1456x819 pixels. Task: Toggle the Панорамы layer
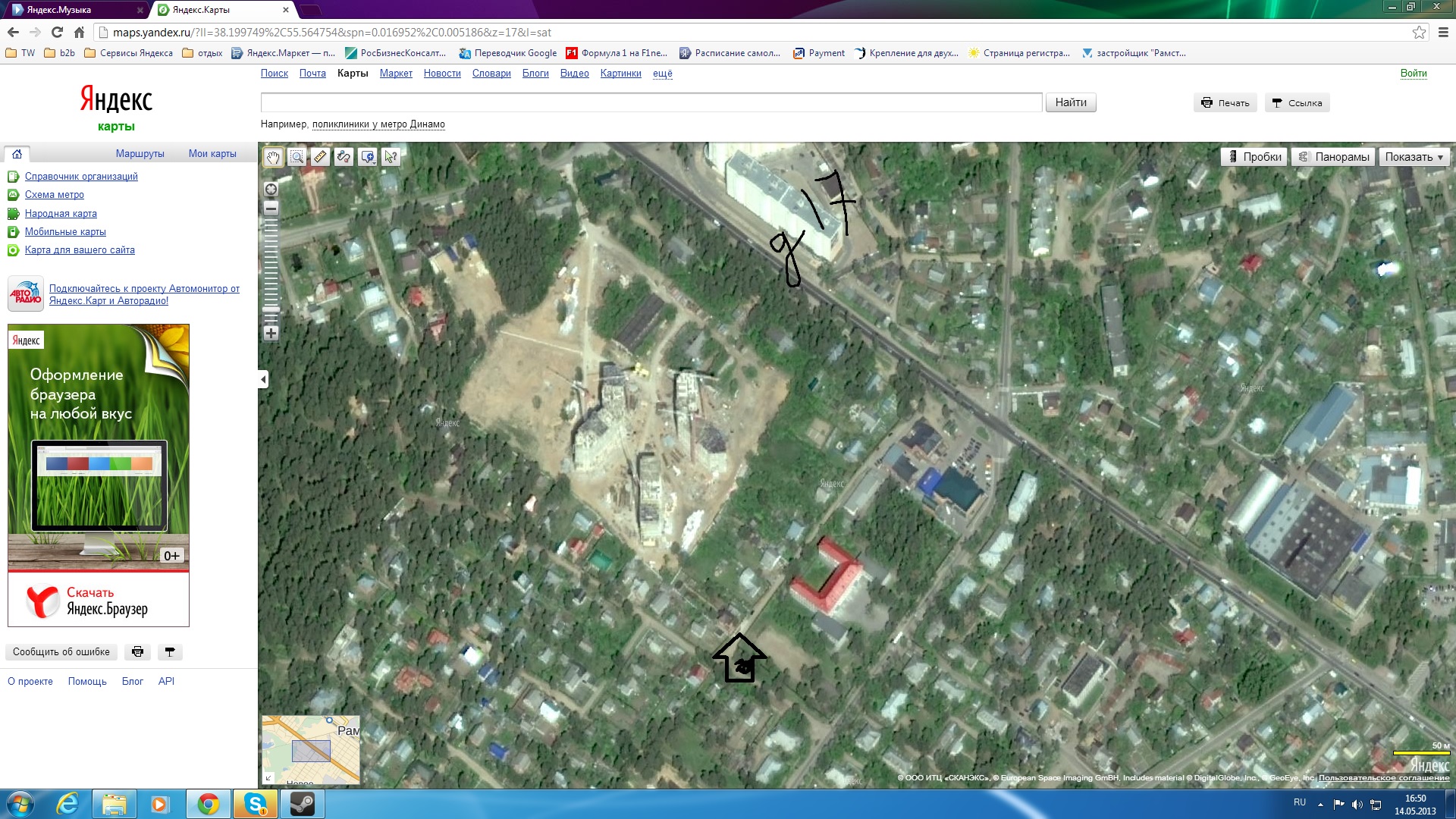point(1334,157)
